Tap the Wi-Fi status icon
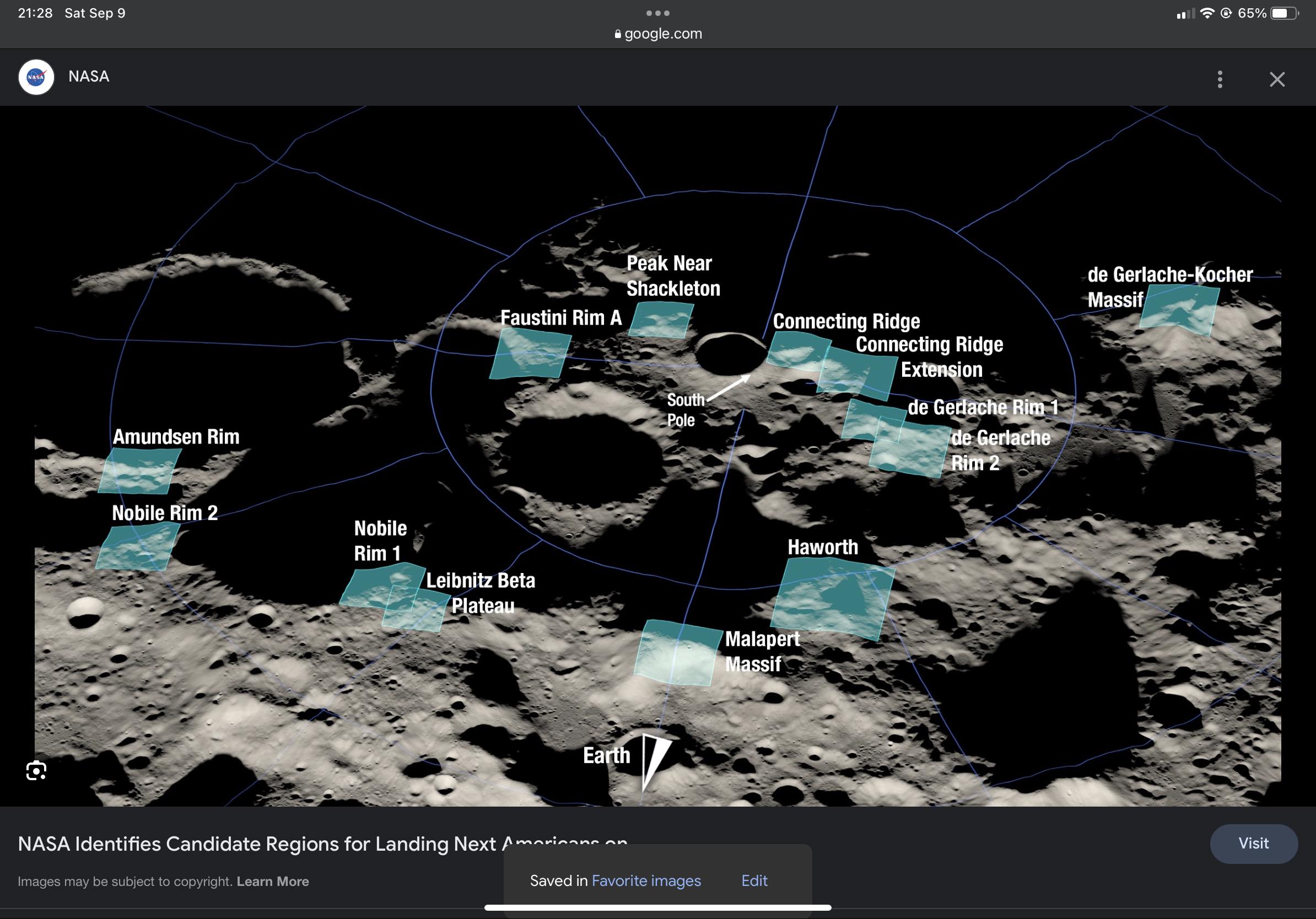The width and height of the screenshot is (1316, 919). (x=1207, y=13)
